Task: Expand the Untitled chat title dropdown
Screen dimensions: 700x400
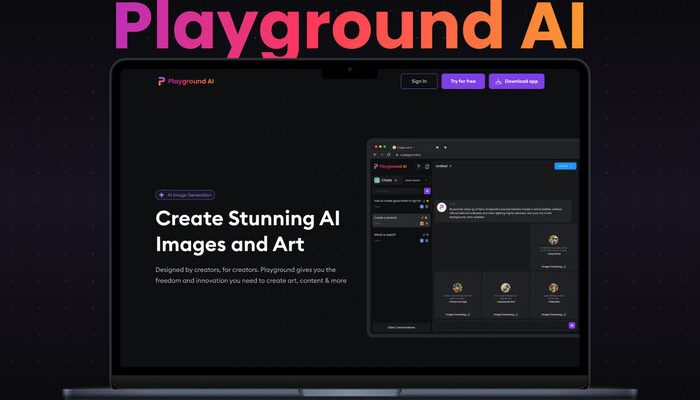Action: (451, 166)
